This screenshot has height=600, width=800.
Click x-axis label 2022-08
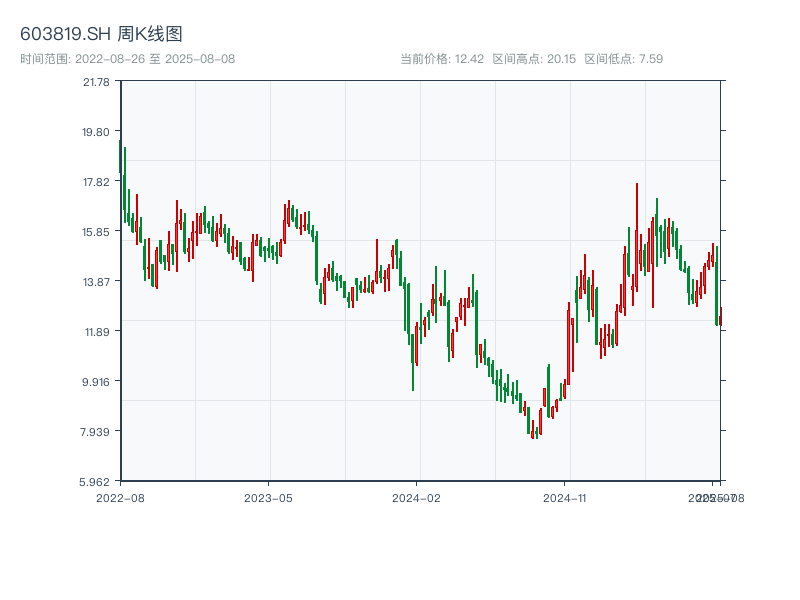point(120,498)
